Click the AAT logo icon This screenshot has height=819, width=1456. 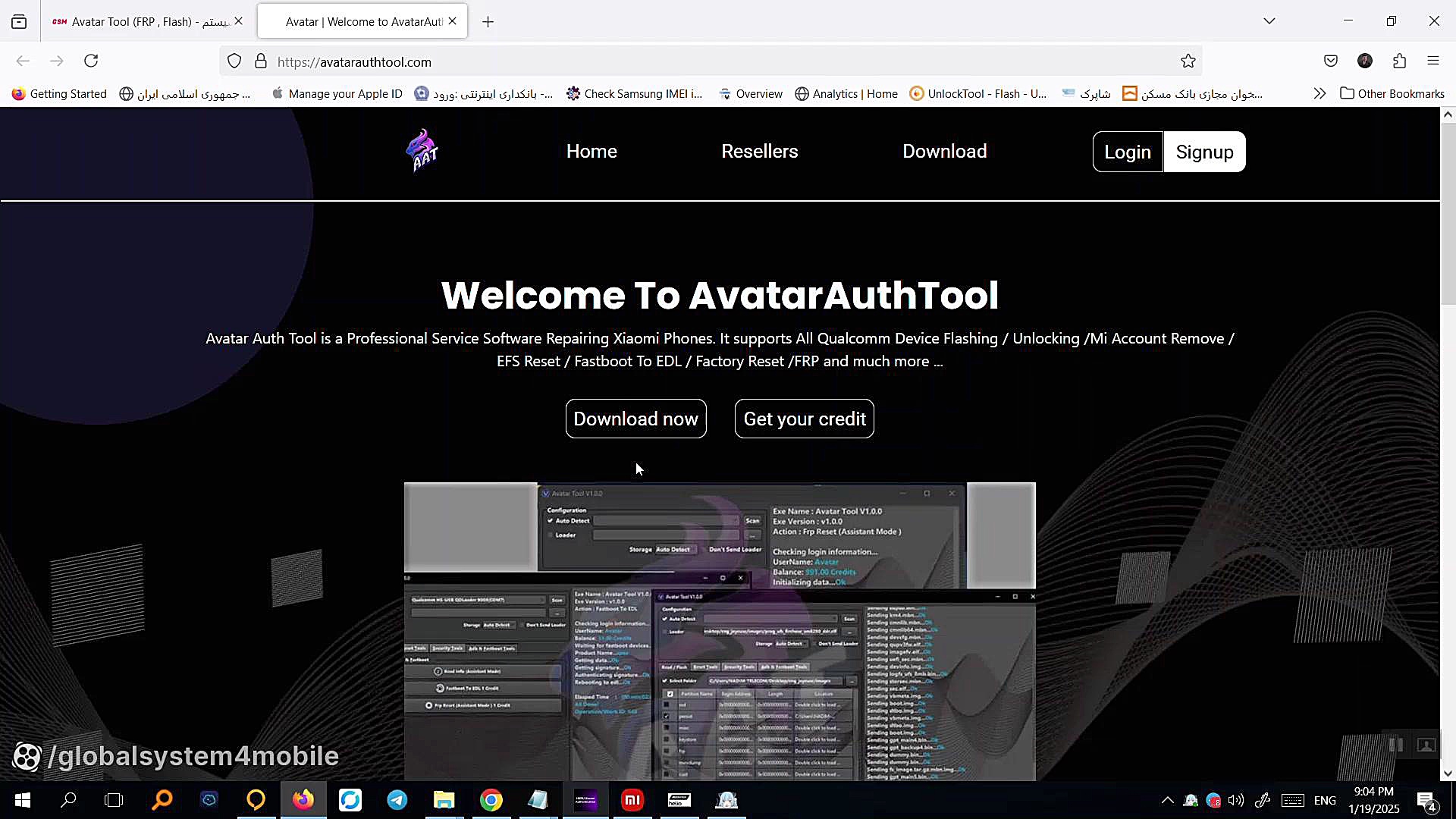422,151
